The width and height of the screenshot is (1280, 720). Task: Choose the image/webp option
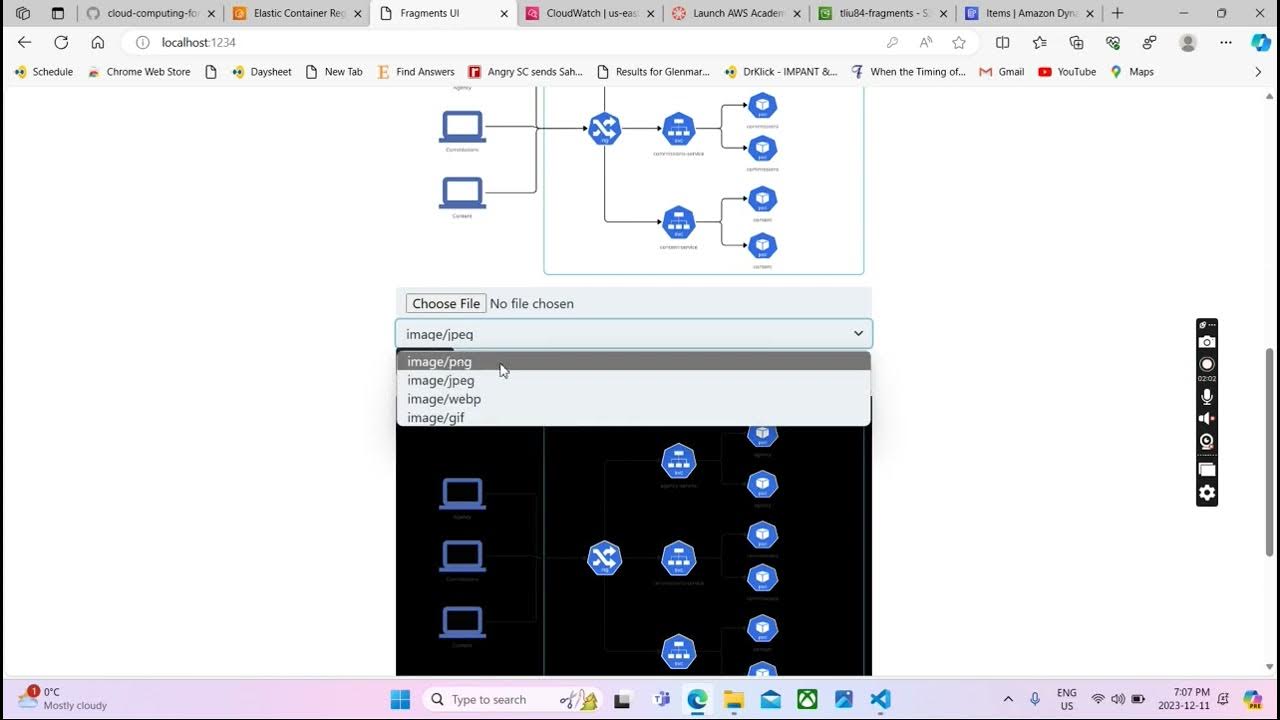(633, 399)
